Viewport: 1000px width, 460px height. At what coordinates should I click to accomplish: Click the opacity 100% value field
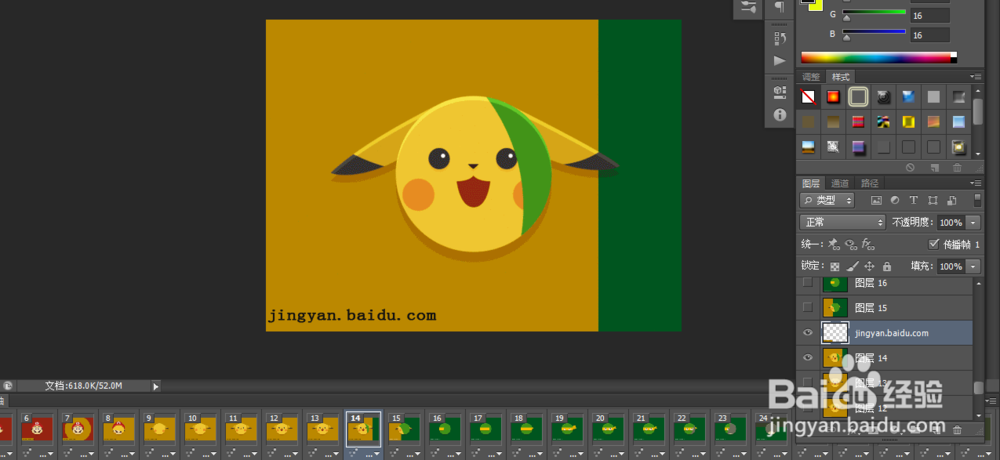(950, 223)
